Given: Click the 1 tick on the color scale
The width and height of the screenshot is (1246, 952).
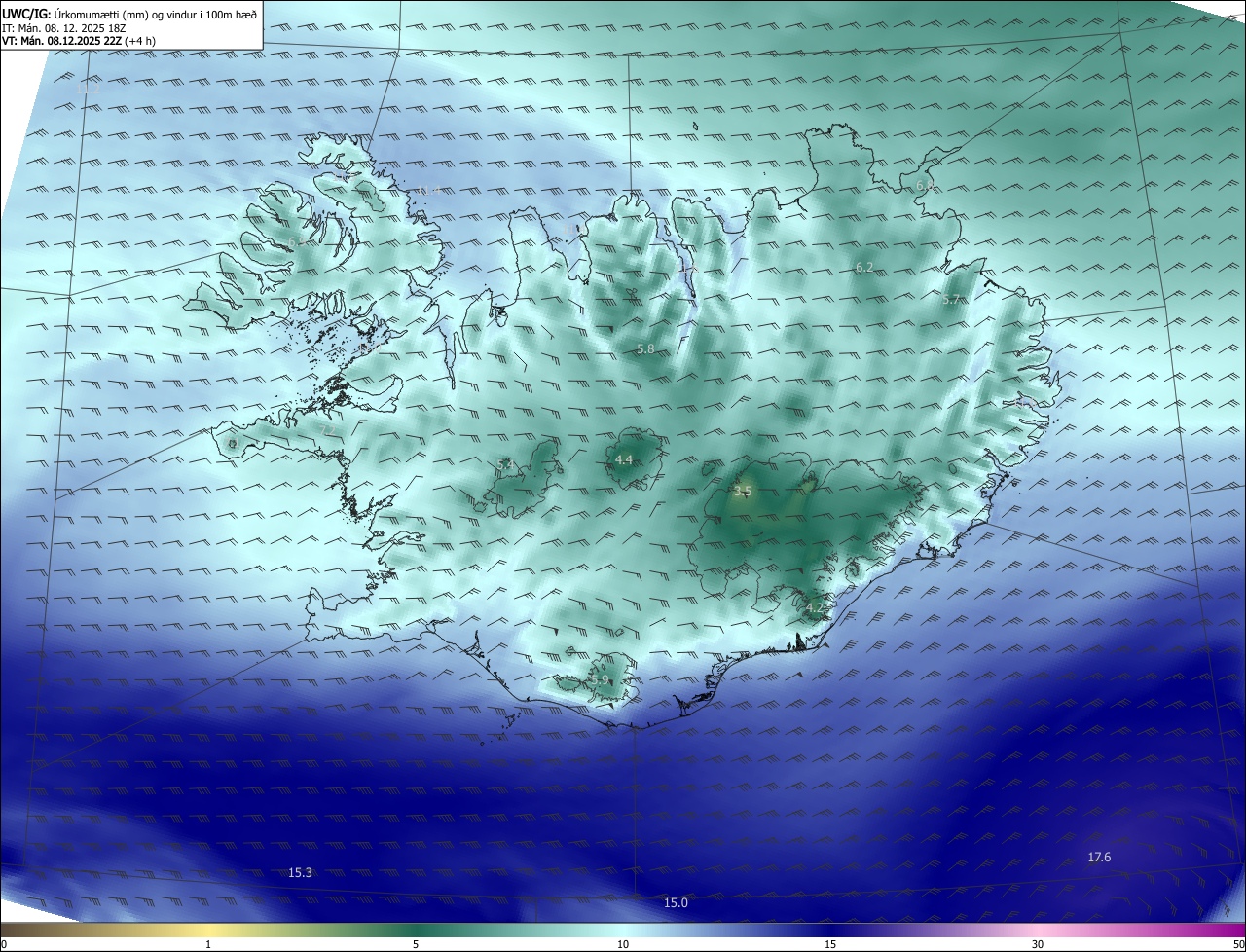Looking at the screenshot, I should 208,944.
